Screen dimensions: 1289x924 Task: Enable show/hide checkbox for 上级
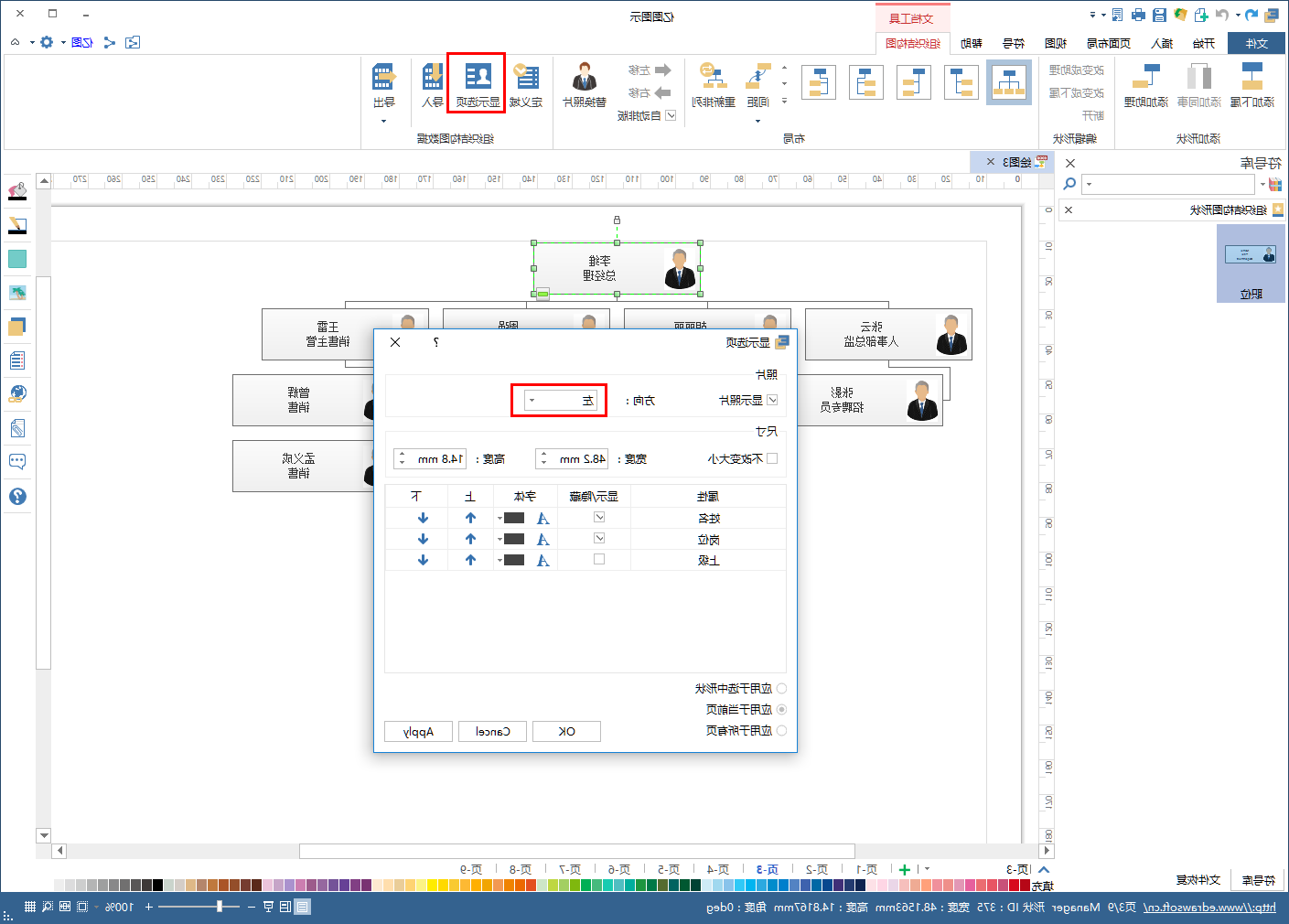[599, 559]
